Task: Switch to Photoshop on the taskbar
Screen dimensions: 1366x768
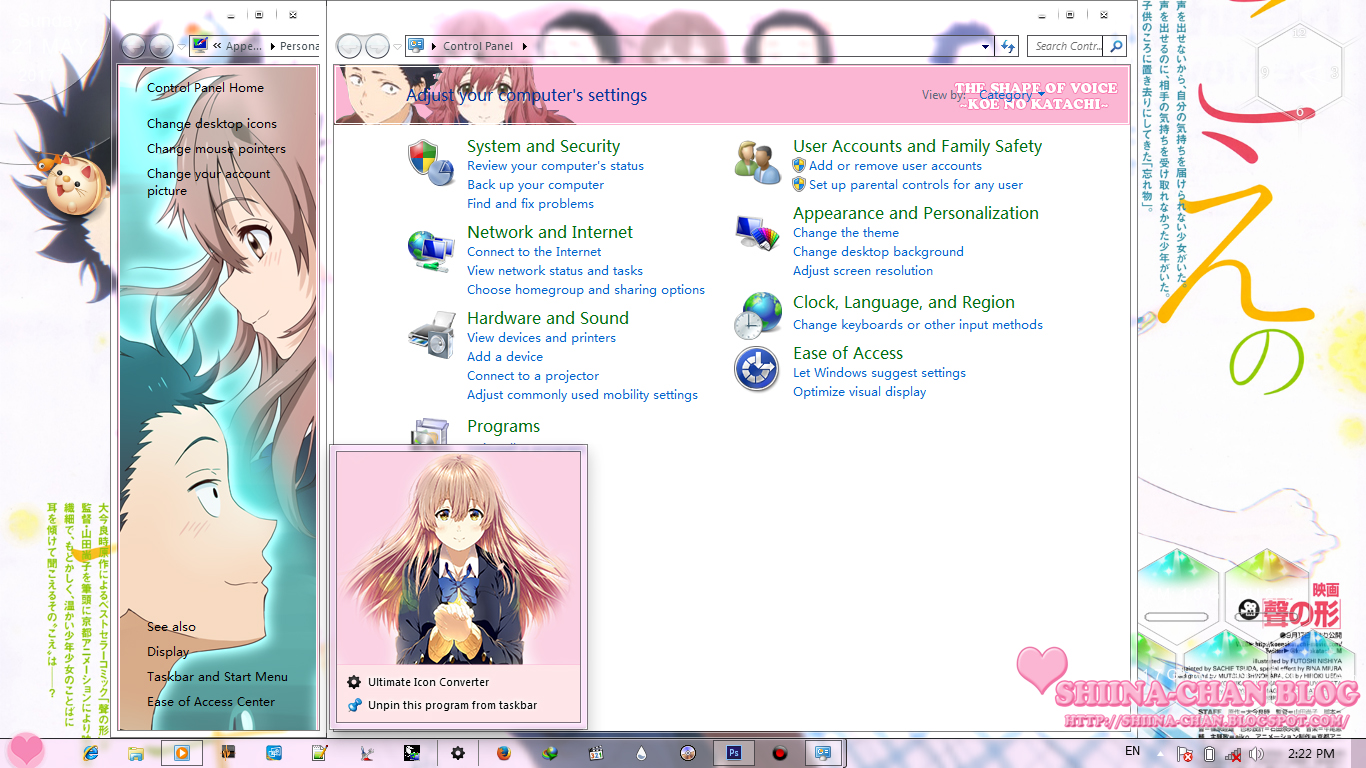Action: [734, 753]
